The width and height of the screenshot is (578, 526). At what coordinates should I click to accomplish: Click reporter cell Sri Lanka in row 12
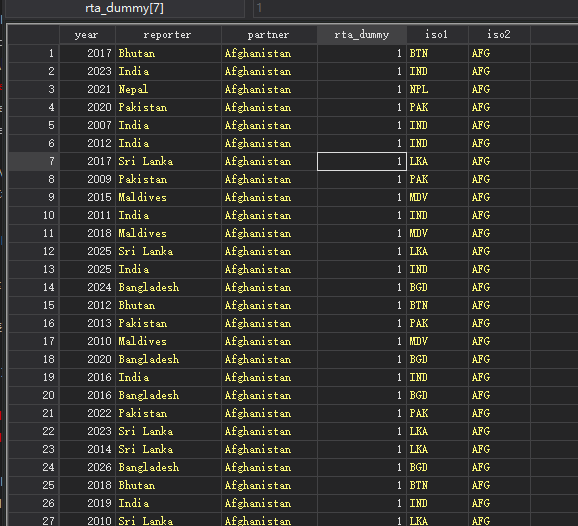click(168, 251)
